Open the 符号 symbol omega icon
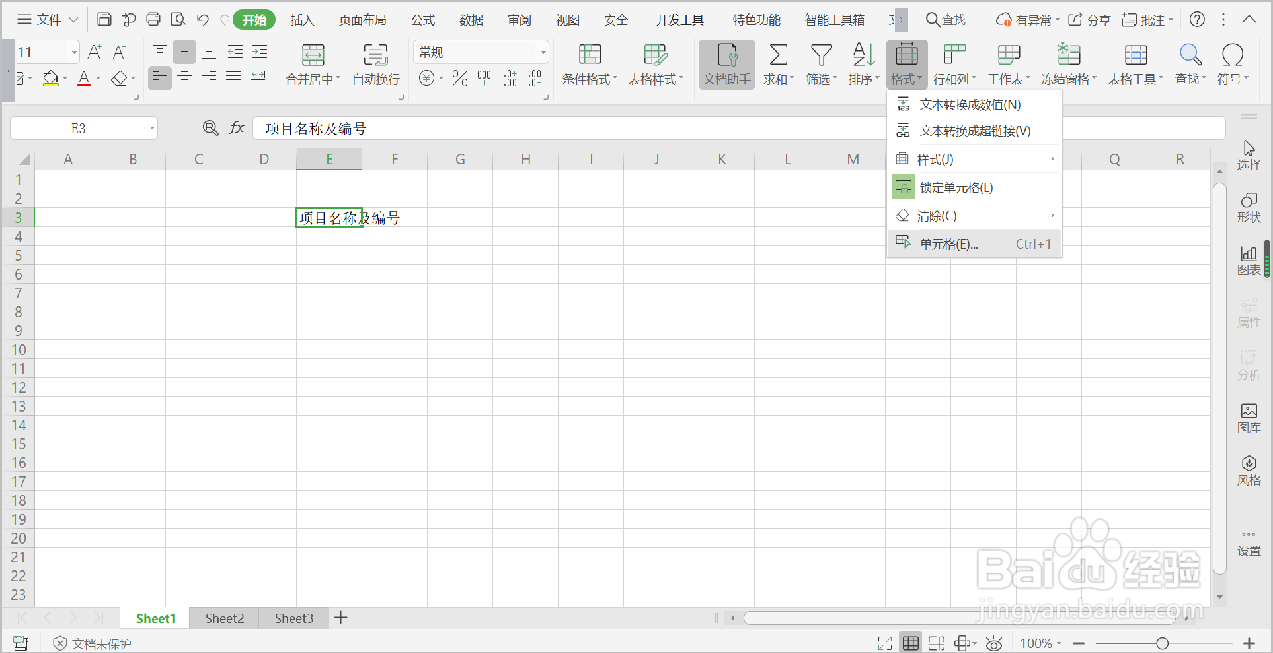1273x653 pixels. click(x=1233, y=55)
